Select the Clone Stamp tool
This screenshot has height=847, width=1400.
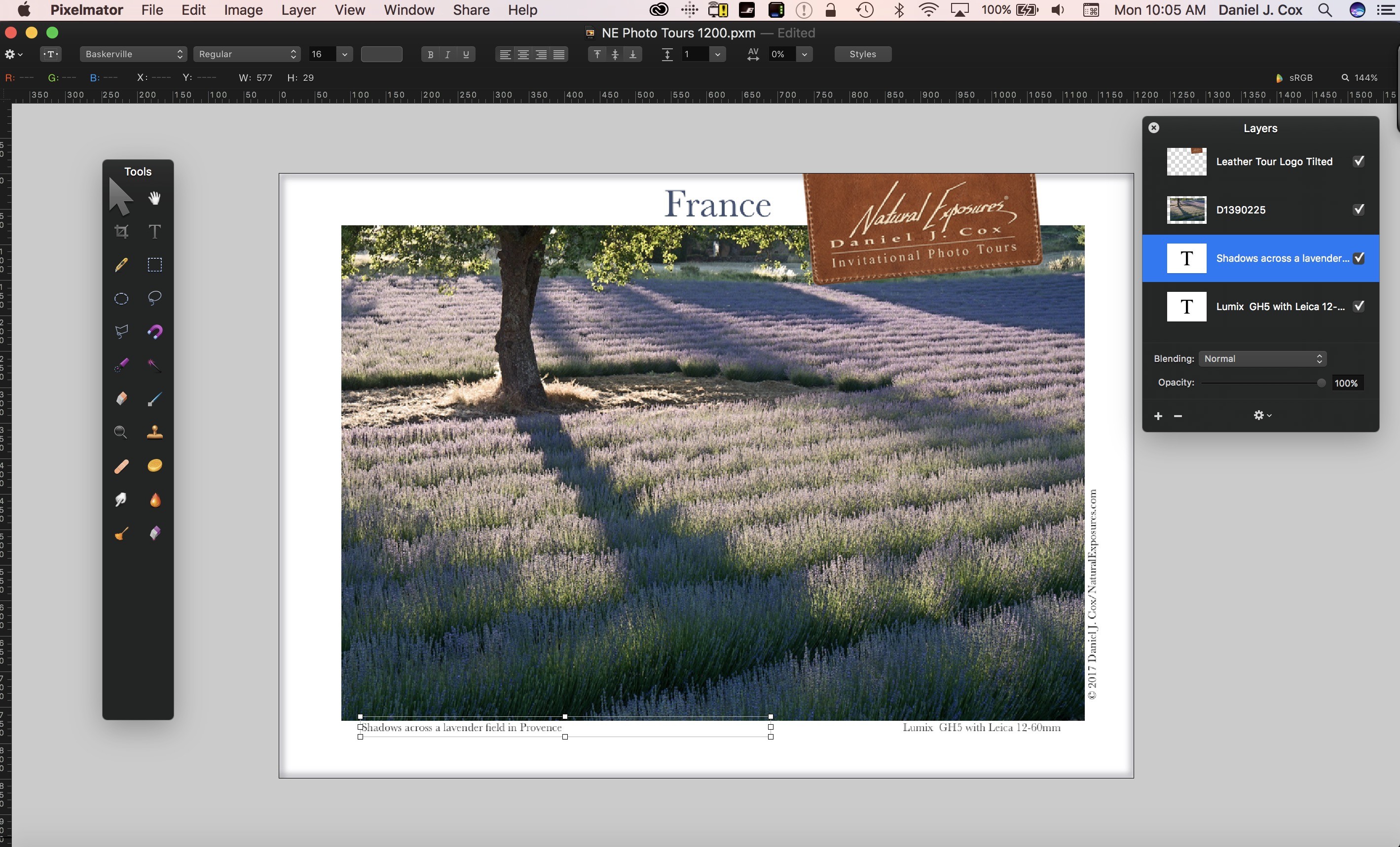pyautogui.click(x=154, y=432)
